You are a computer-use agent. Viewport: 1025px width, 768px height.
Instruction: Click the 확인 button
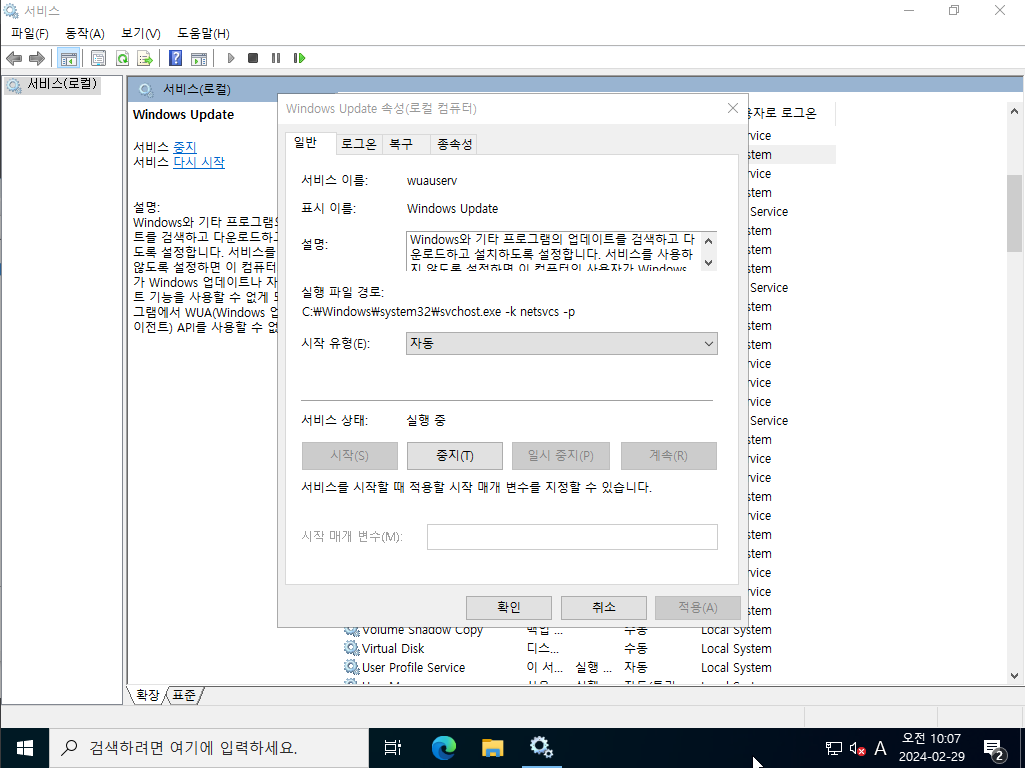pyautogui.click(x=509, y=607)
